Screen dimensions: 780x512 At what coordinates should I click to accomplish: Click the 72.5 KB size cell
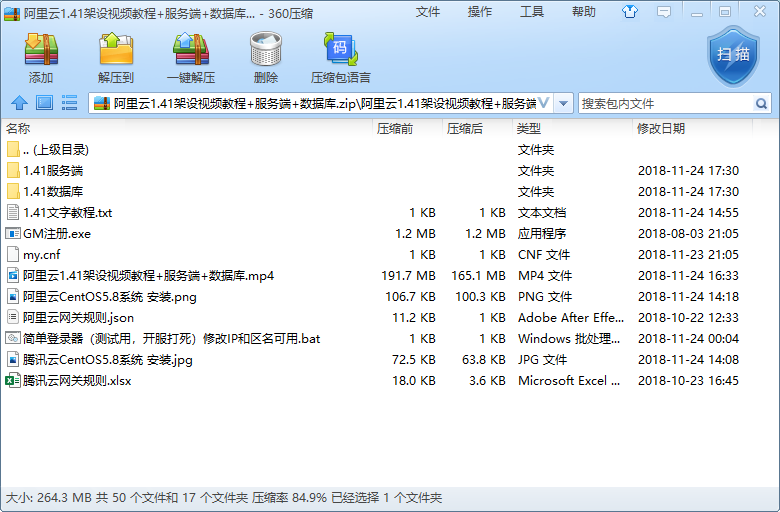click(413, 360)
